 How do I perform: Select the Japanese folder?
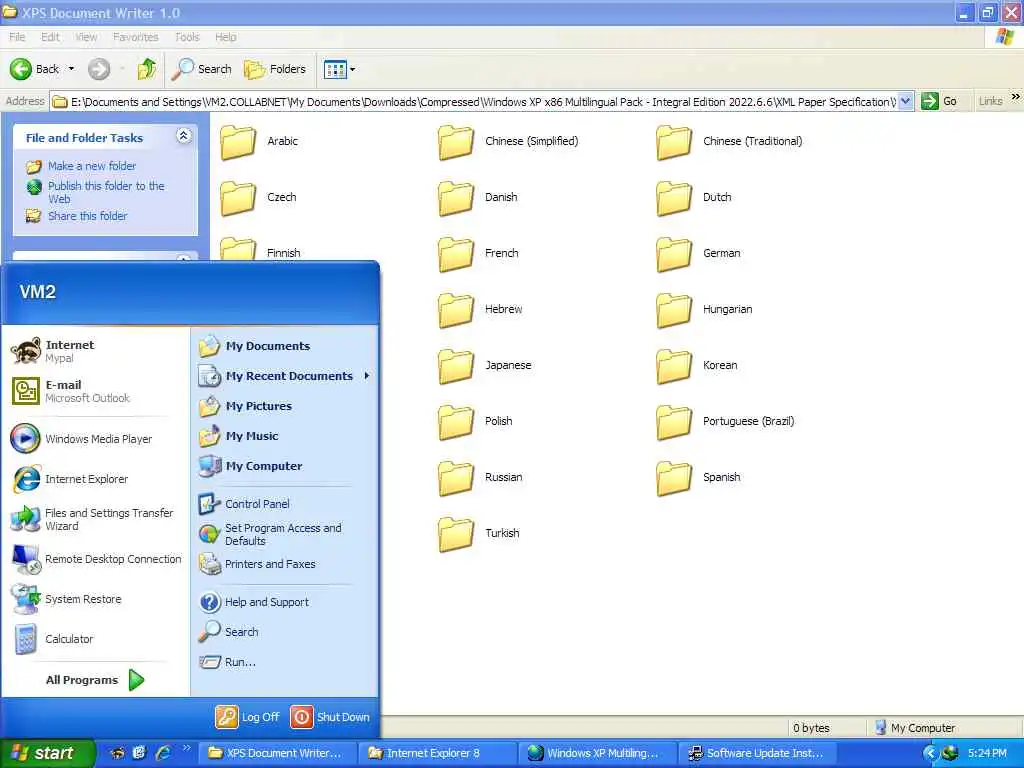pyautogui.click(x=485, y=366)
